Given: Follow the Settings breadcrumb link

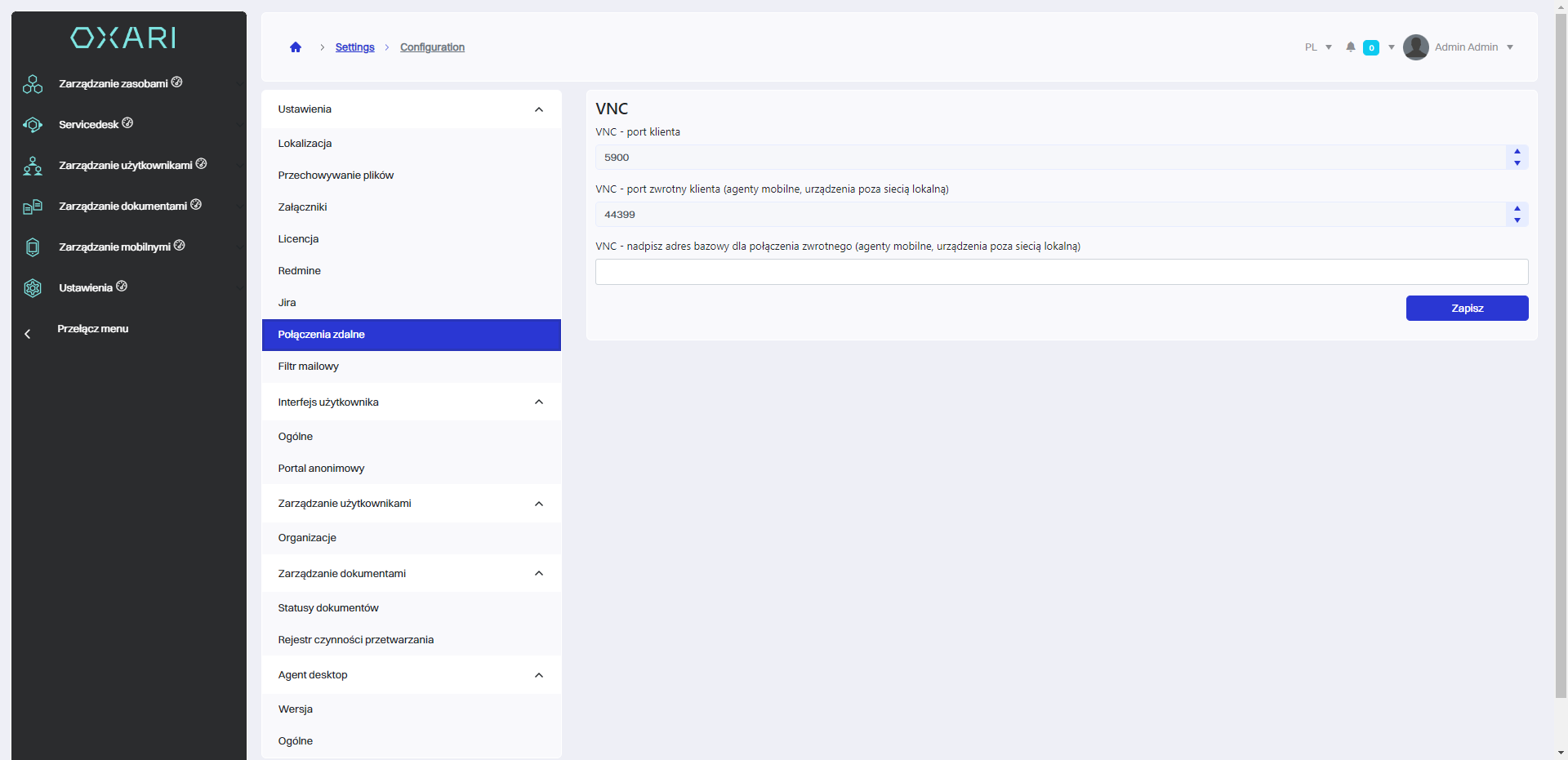Looking at the screenshot, I should click(x=354, y=47).
